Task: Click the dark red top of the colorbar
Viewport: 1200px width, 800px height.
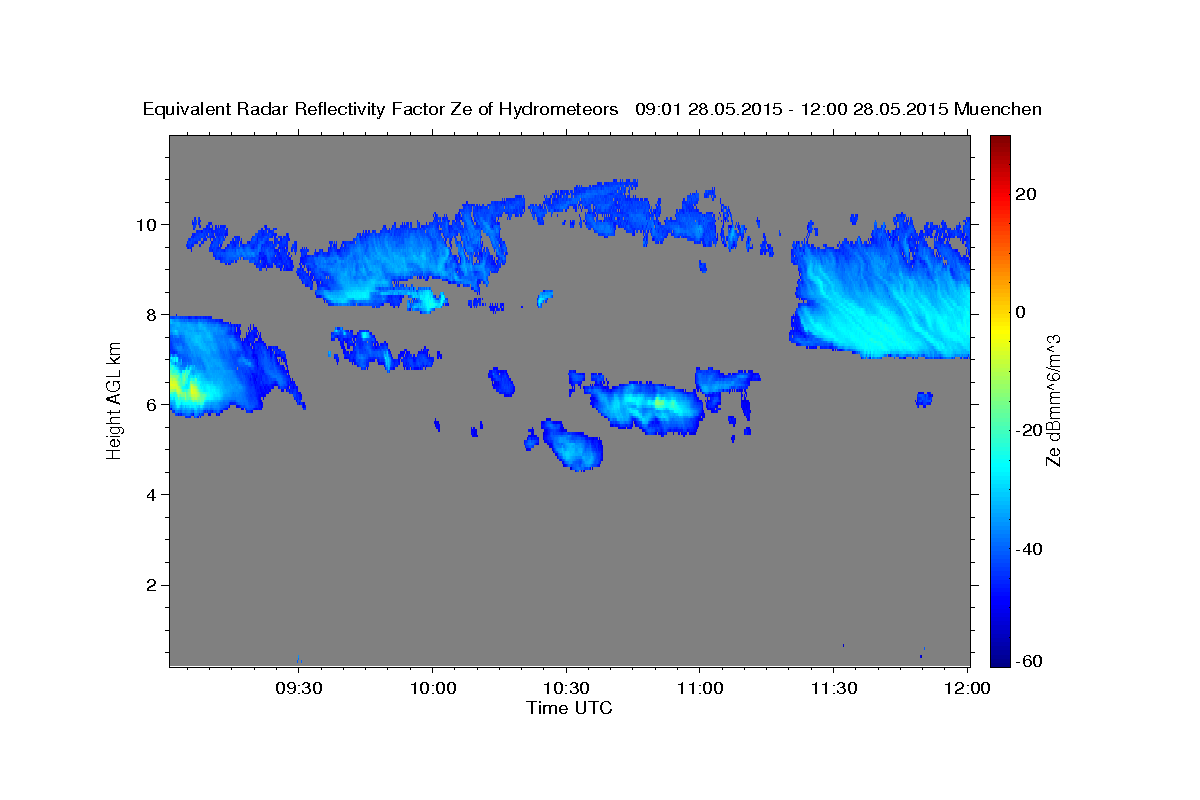Action: click(1002, 142)
